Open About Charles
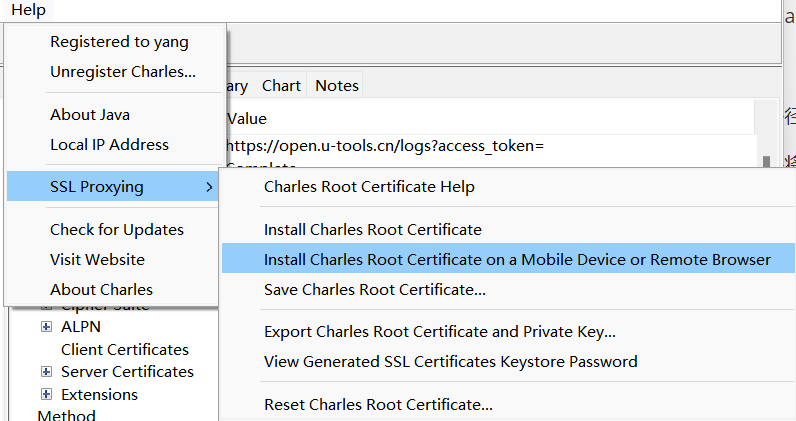The height and width of the screenshot is (421, 796). (x=102, y=289)
